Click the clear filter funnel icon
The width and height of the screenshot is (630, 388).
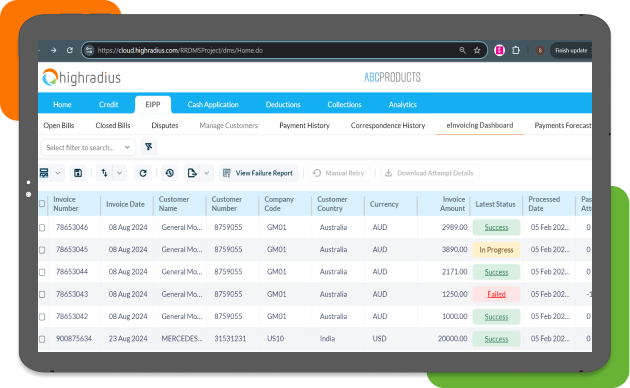click(x=149, y=147)
